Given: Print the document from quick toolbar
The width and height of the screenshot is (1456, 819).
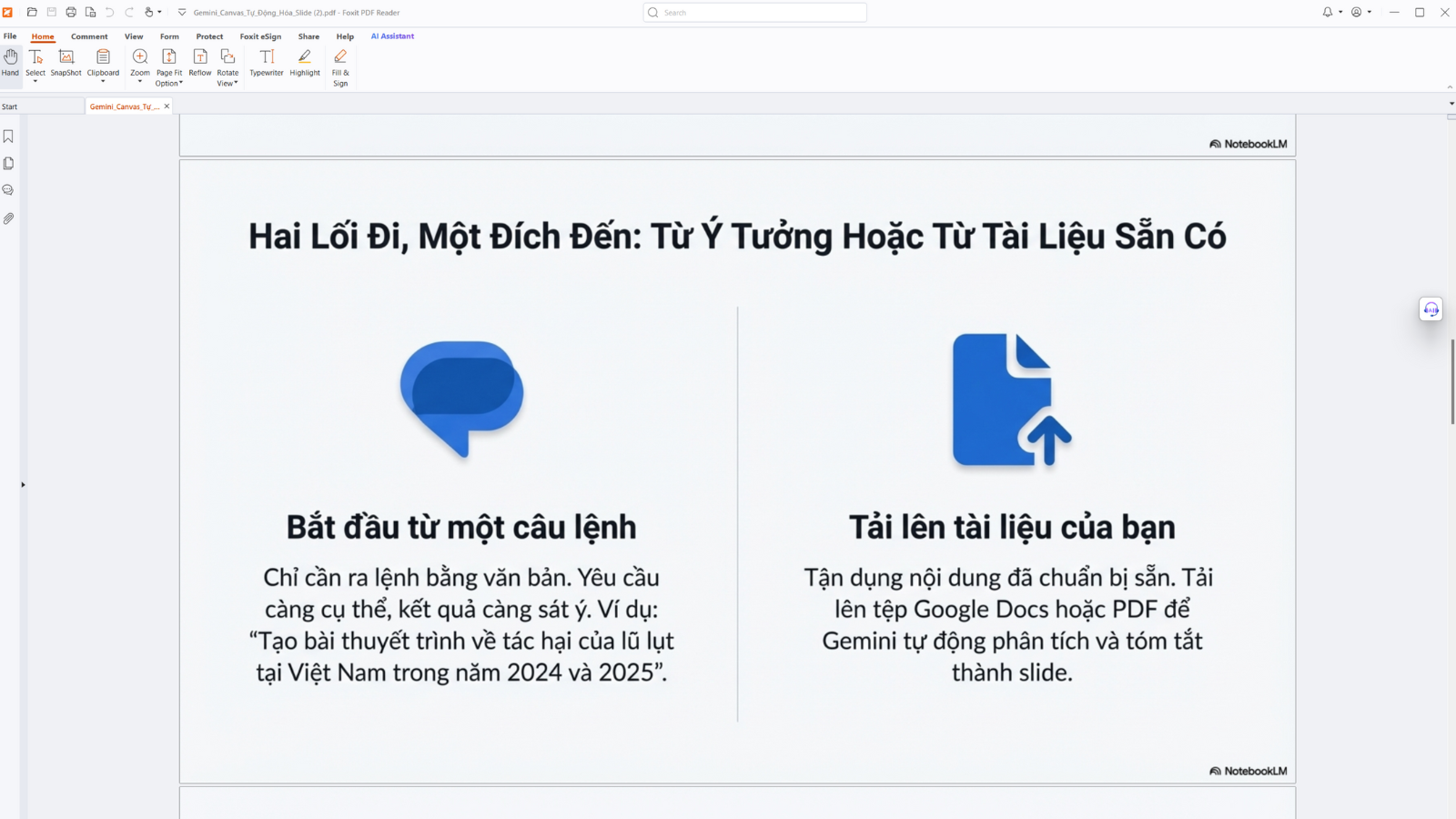Looking at the screenshot, I should click(71, 13).
